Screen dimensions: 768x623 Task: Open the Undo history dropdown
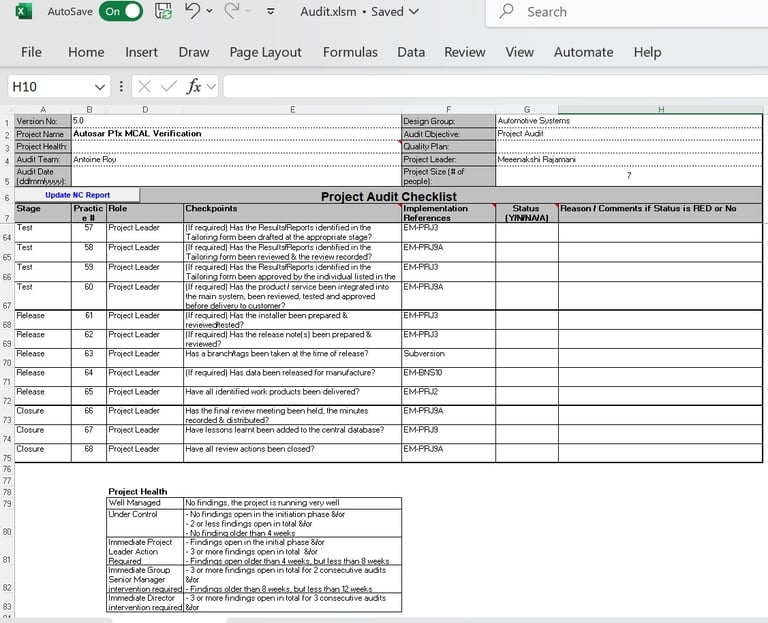[x=210, y=11]
